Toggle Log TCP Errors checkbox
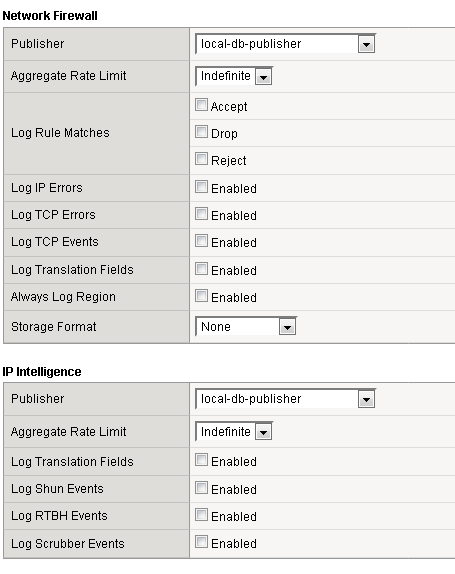This screenshot has width=455, height=574. pos(201,214)
